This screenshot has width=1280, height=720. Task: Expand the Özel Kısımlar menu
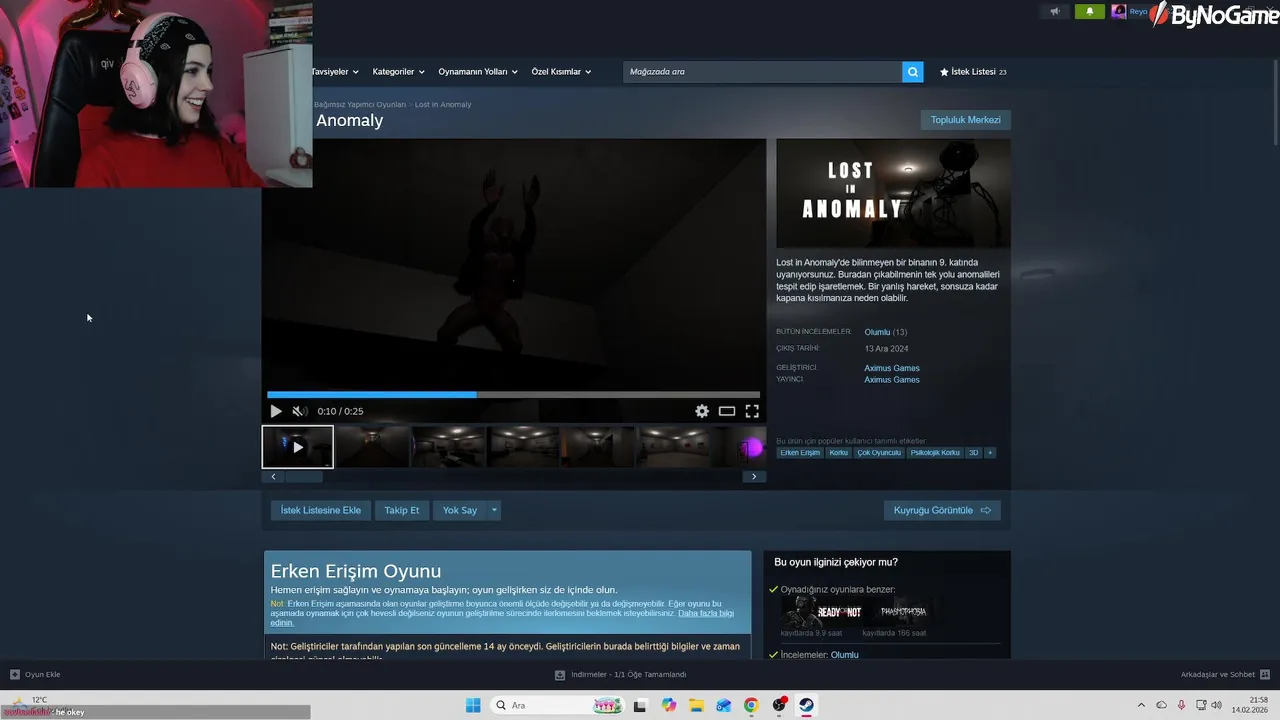[561, 72]
